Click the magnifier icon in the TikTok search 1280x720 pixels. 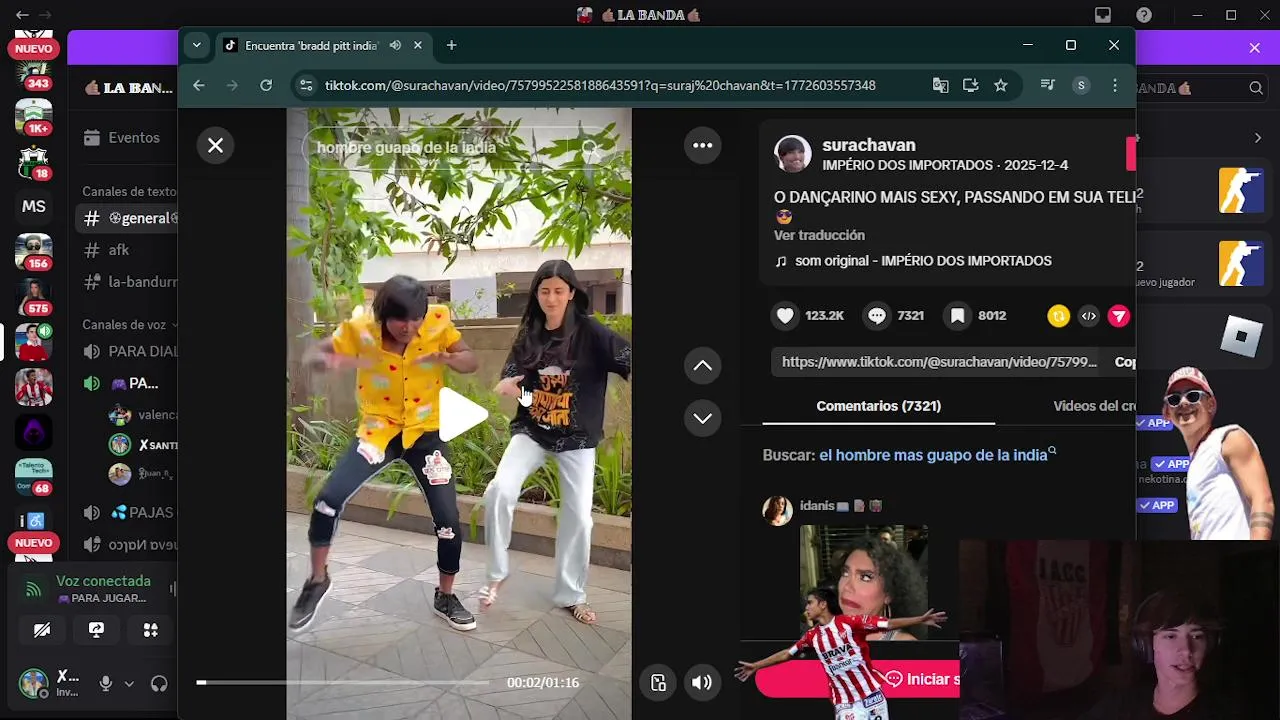[x=590, y=148]
